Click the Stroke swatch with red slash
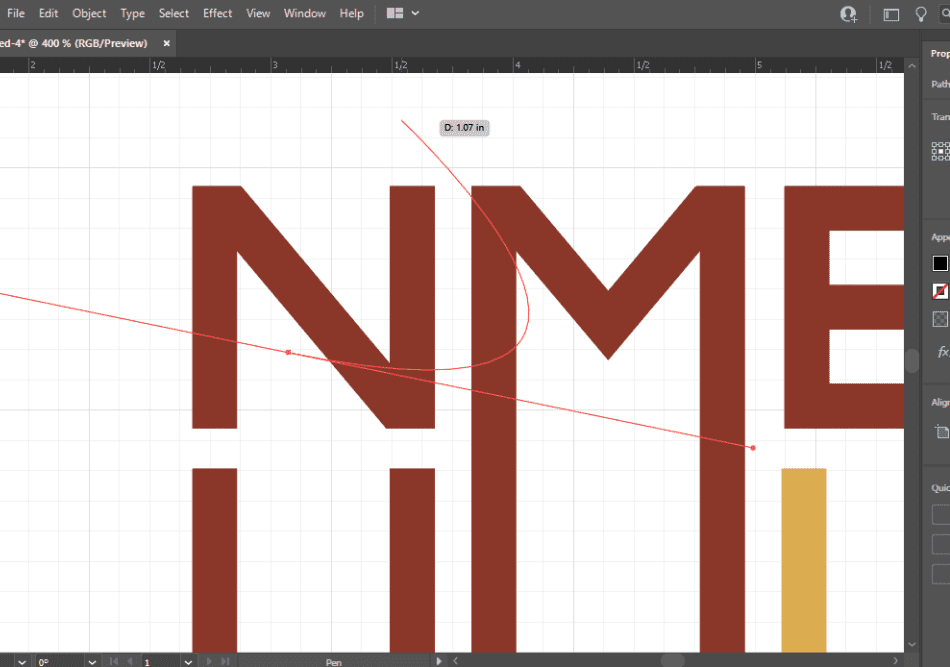 coord(940,291)
